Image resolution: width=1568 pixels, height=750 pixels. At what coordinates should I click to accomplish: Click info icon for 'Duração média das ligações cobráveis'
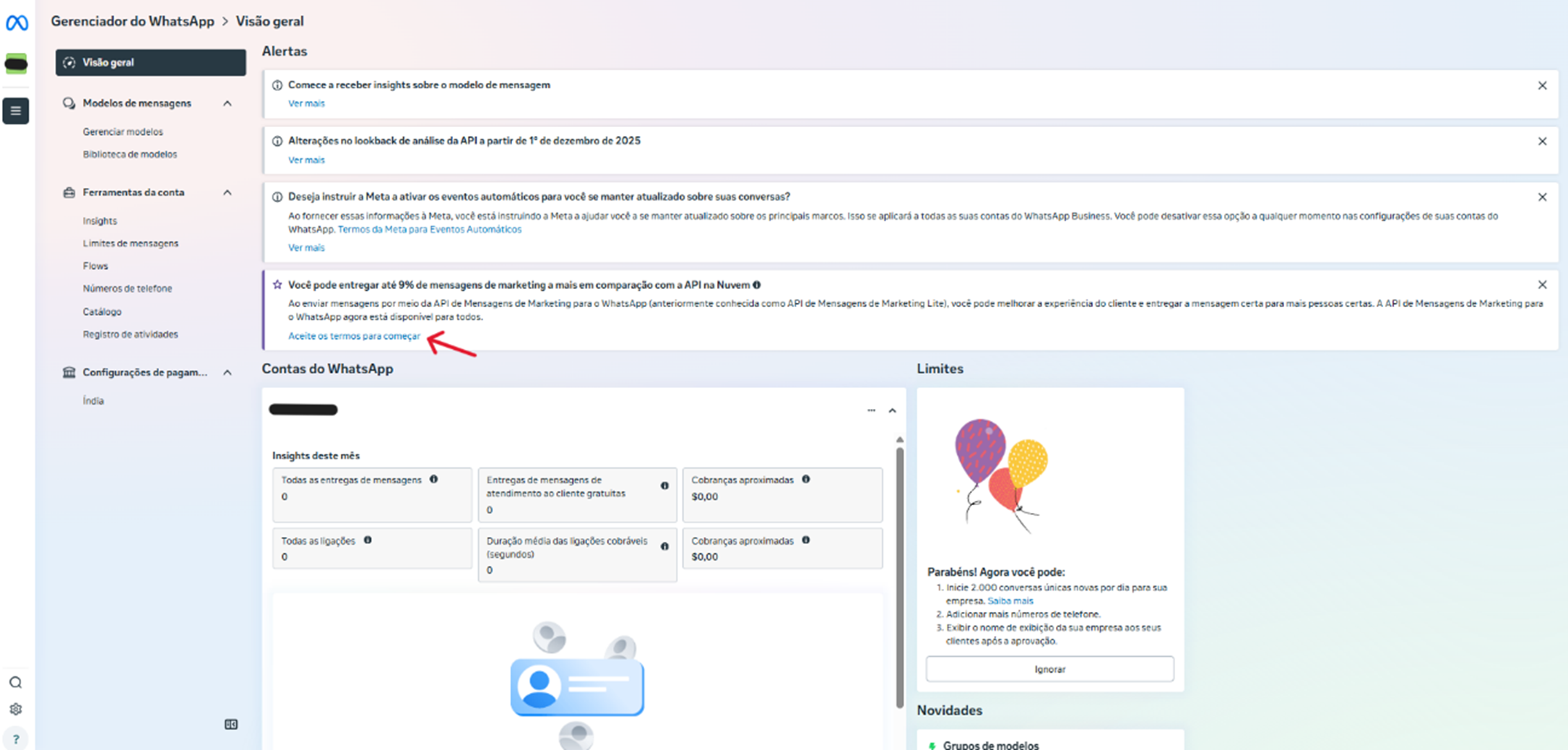pos(664,546)
